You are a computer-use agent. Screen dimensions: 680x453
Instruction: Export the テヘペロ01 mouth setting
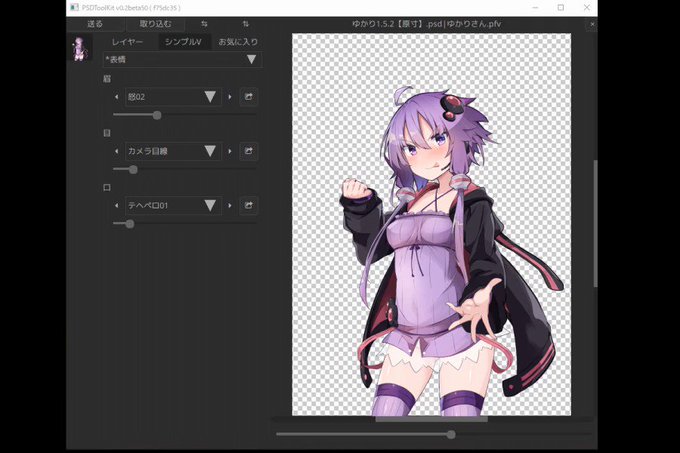coord(248,205)
